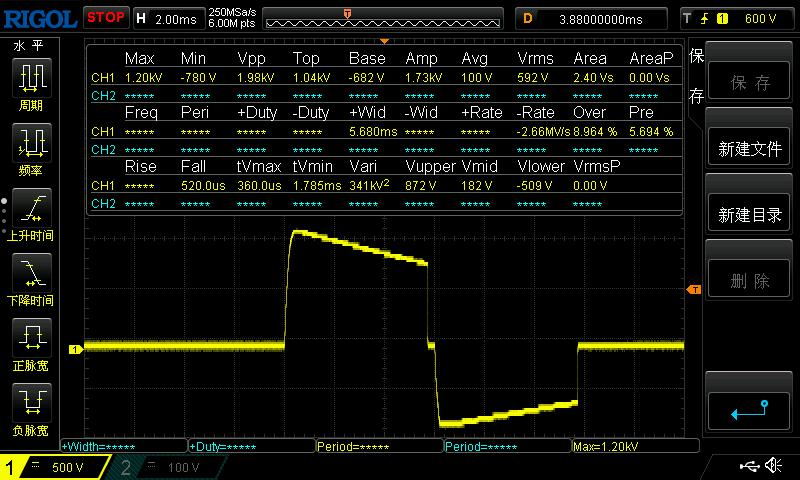Click the CH1 Amp value 1.73kV

(x=423, y=78)
